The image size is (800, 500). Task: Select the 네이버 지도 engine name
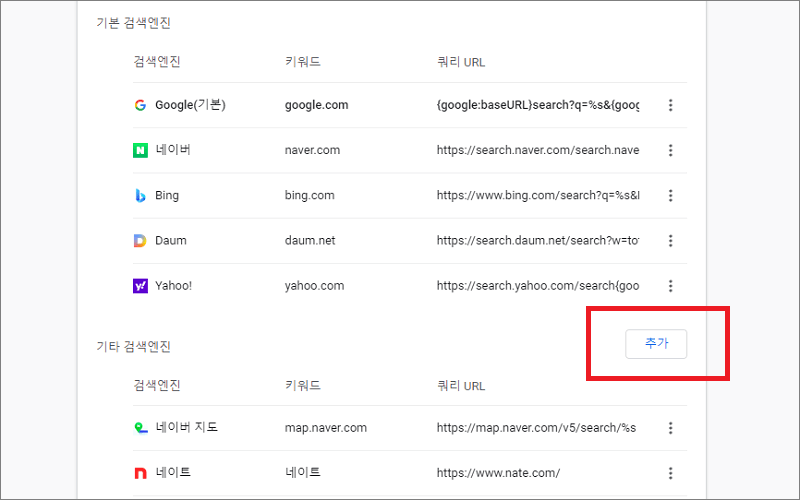pyautogui.click(x=187, y=427)
